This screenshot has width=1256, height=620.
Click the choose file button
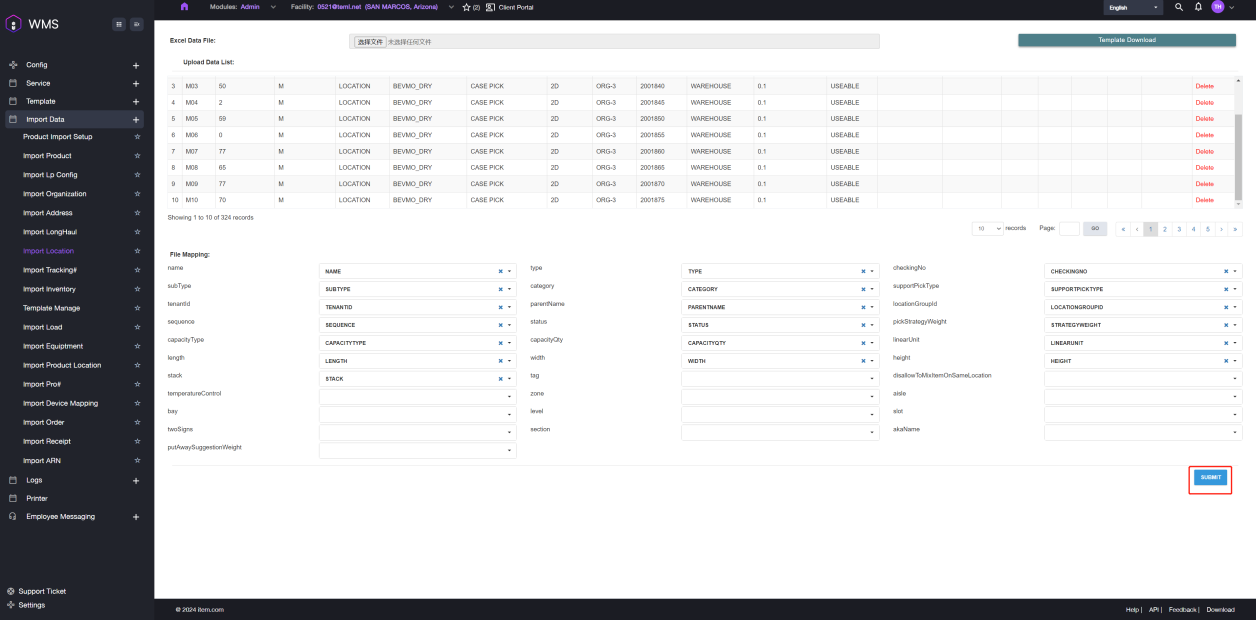tap(370, 42)
